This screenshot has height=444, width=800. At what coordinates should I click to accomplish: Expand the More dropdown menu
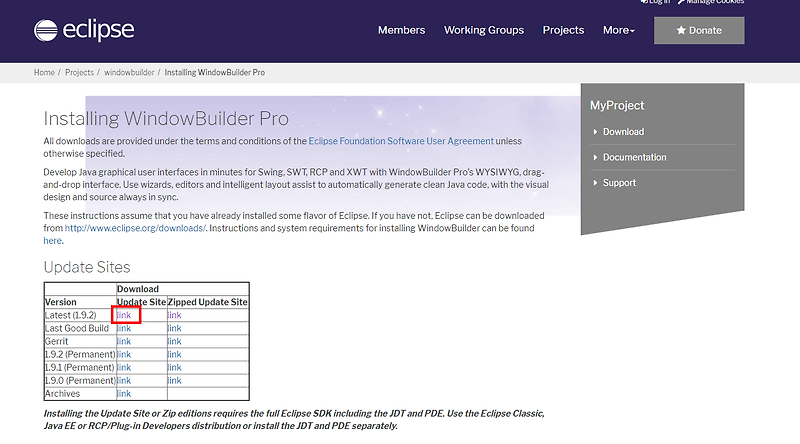(x=618, y=30)
